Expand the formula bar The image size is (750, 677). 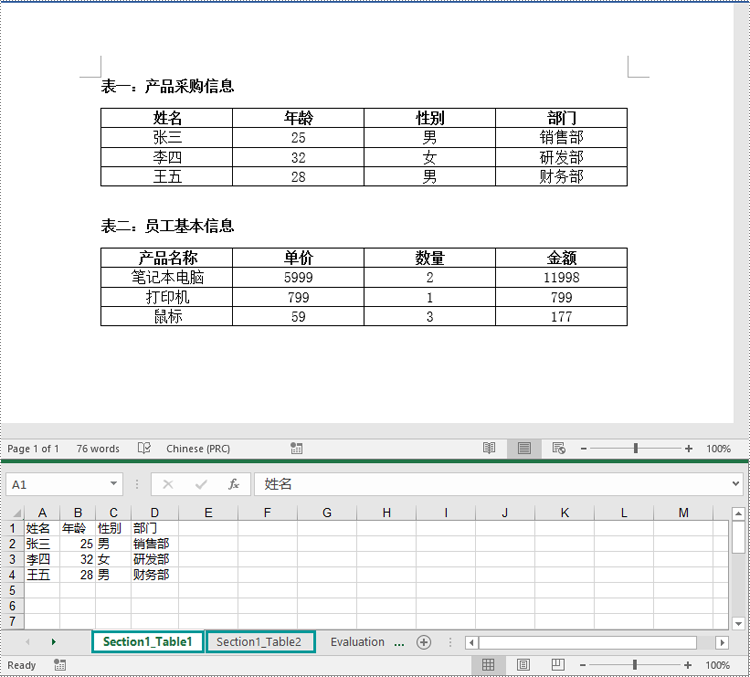pos(736,484)
